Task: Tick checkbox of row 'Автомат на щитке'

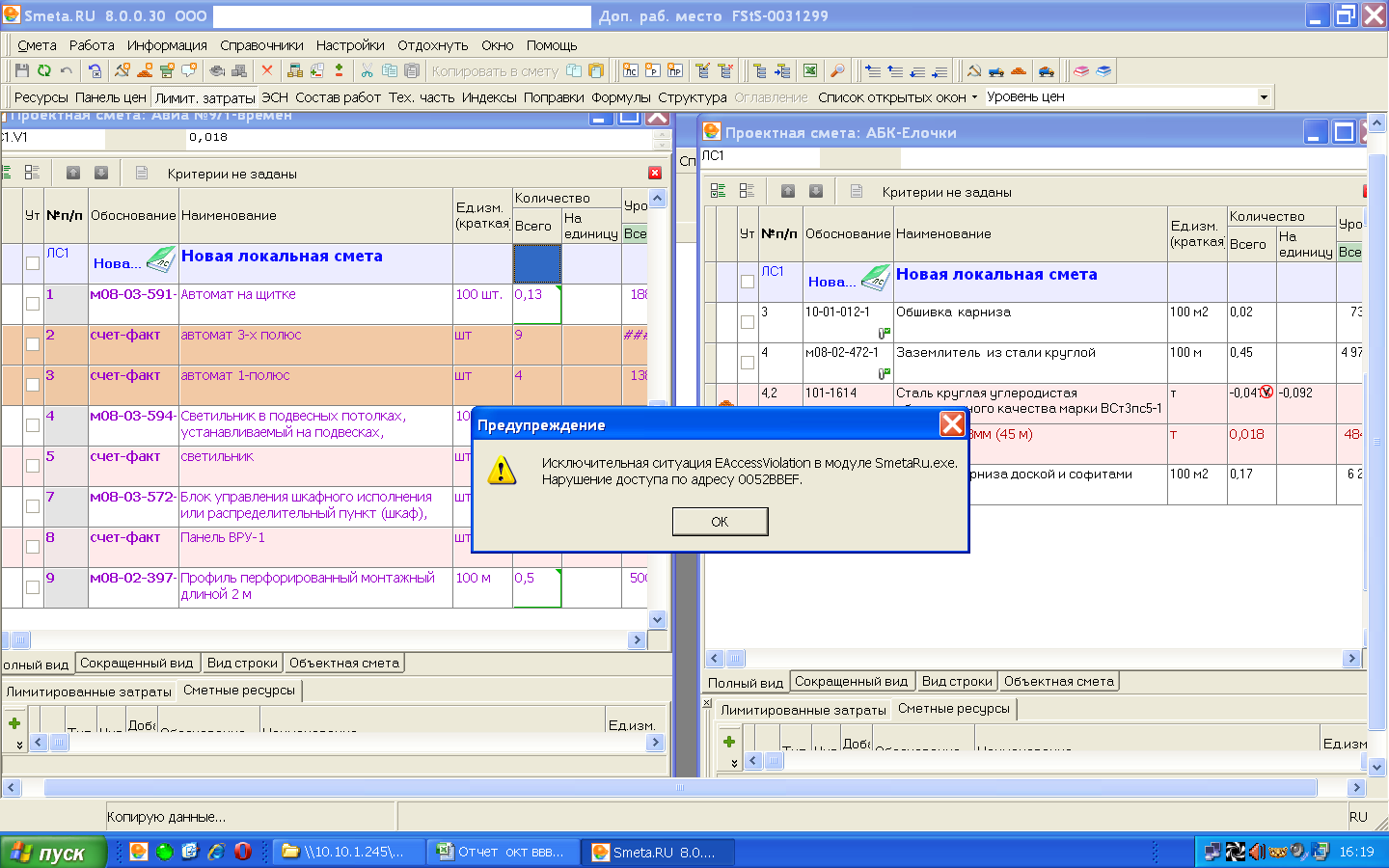Action: coord(33,304)
